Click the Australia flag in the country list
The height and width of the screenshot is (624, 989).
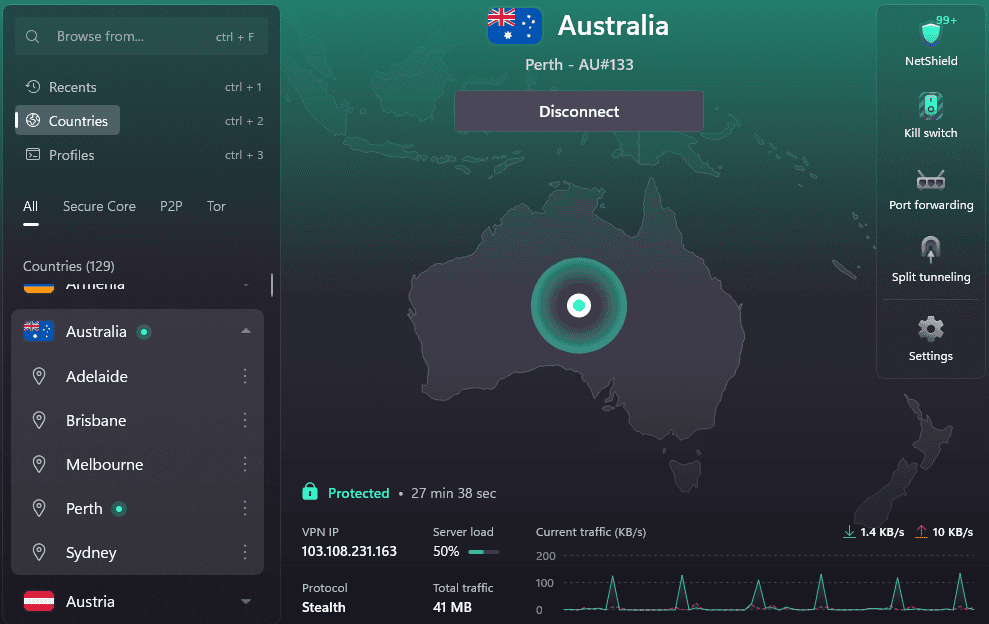tap(39, 331)
